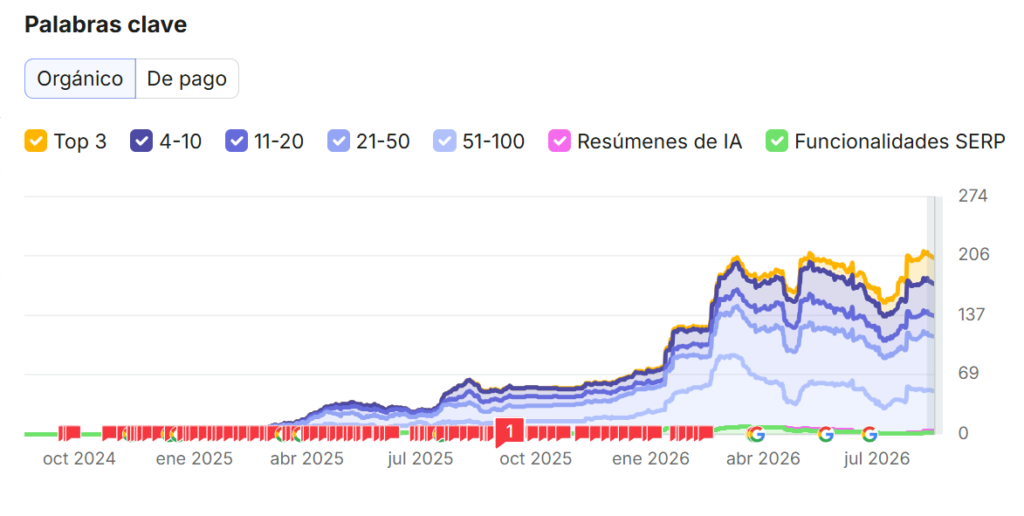Toggle the 11-20 positions checkbox

(236, 141)
